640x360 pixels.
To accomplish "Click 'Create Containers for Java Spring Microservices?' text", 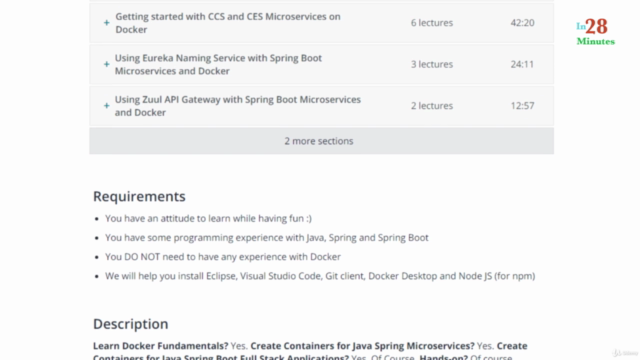I will (x=362, y=346).
